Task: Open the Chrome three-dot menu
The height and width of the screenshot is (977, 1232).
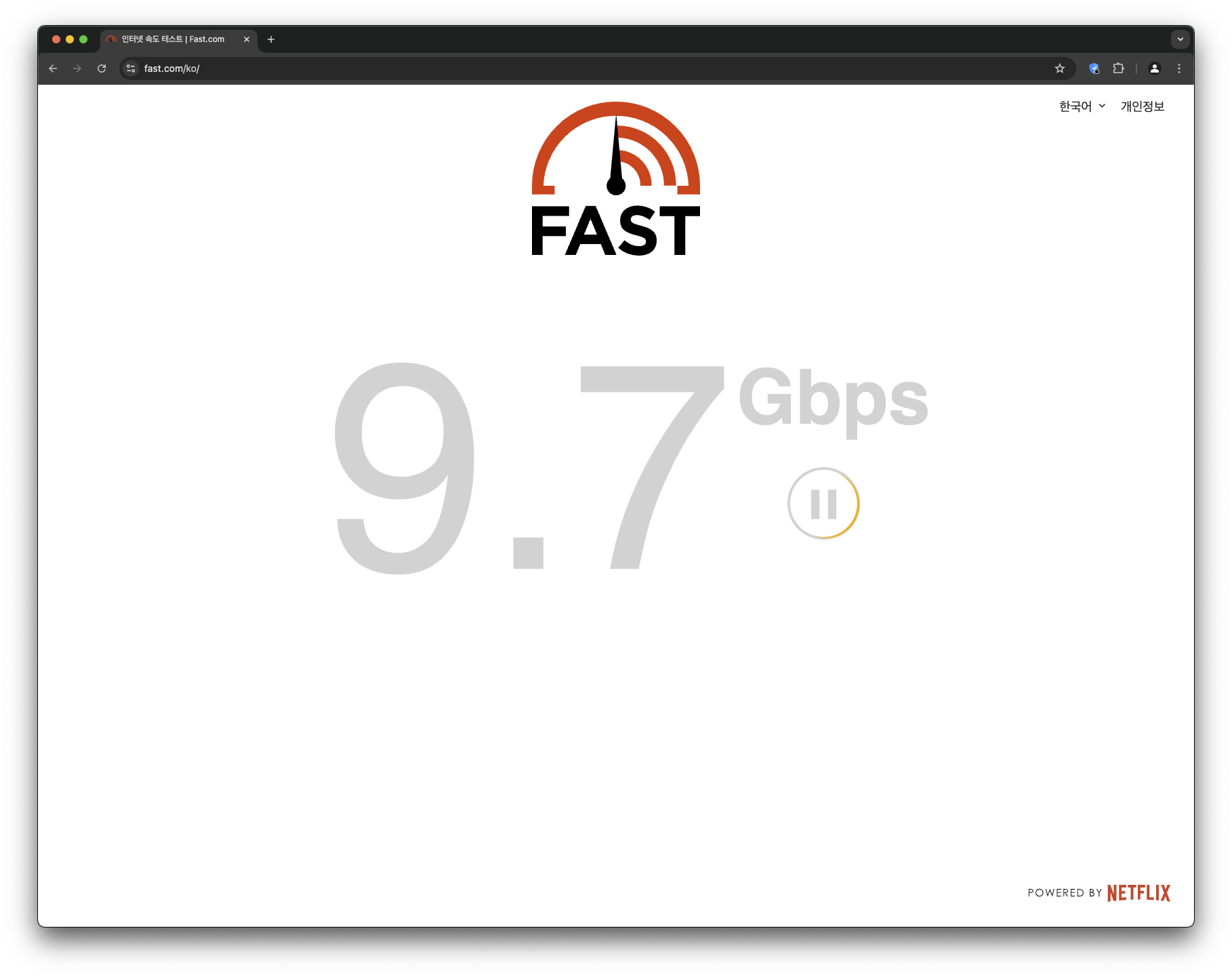Action: click(1179, 68)
